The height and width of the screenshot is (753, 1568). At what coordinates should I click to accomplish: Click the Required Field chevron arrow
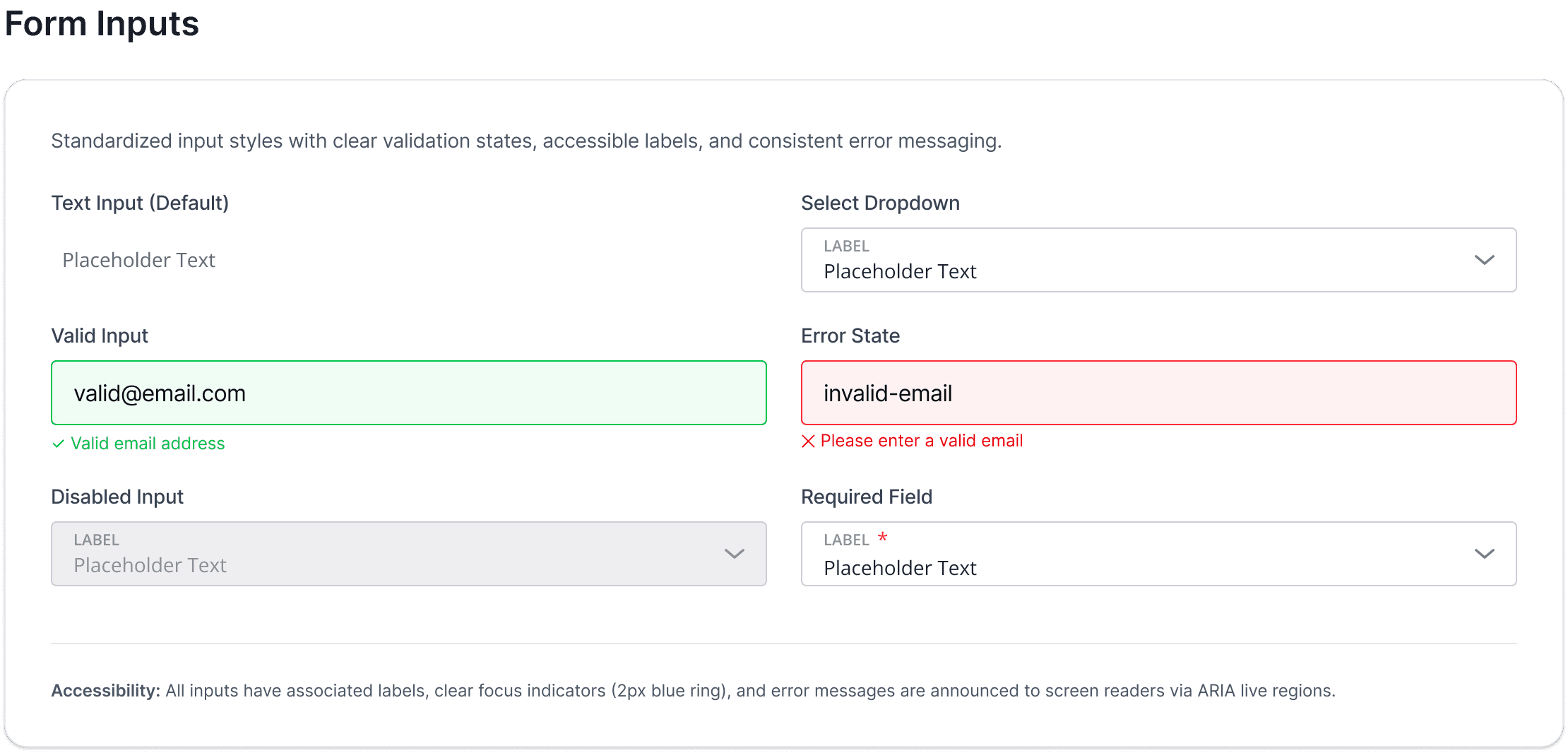[1484, 554]
